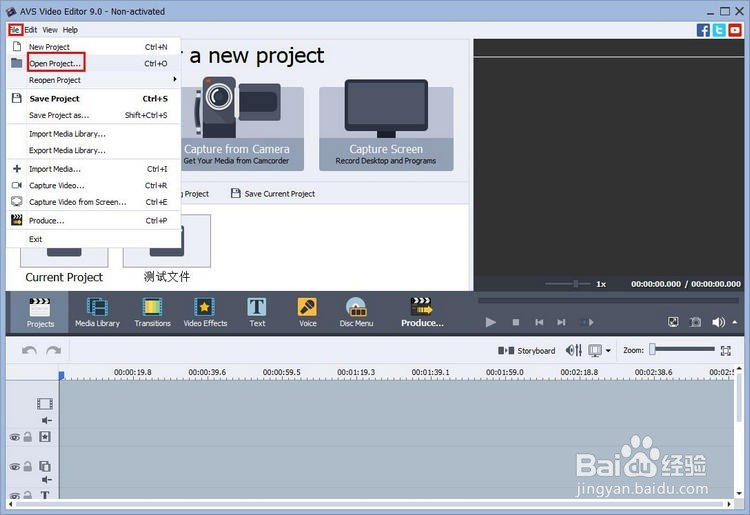Screen dimensions: 750x515
Task: Take a snapshot of the preview
Action: point(695,322)
